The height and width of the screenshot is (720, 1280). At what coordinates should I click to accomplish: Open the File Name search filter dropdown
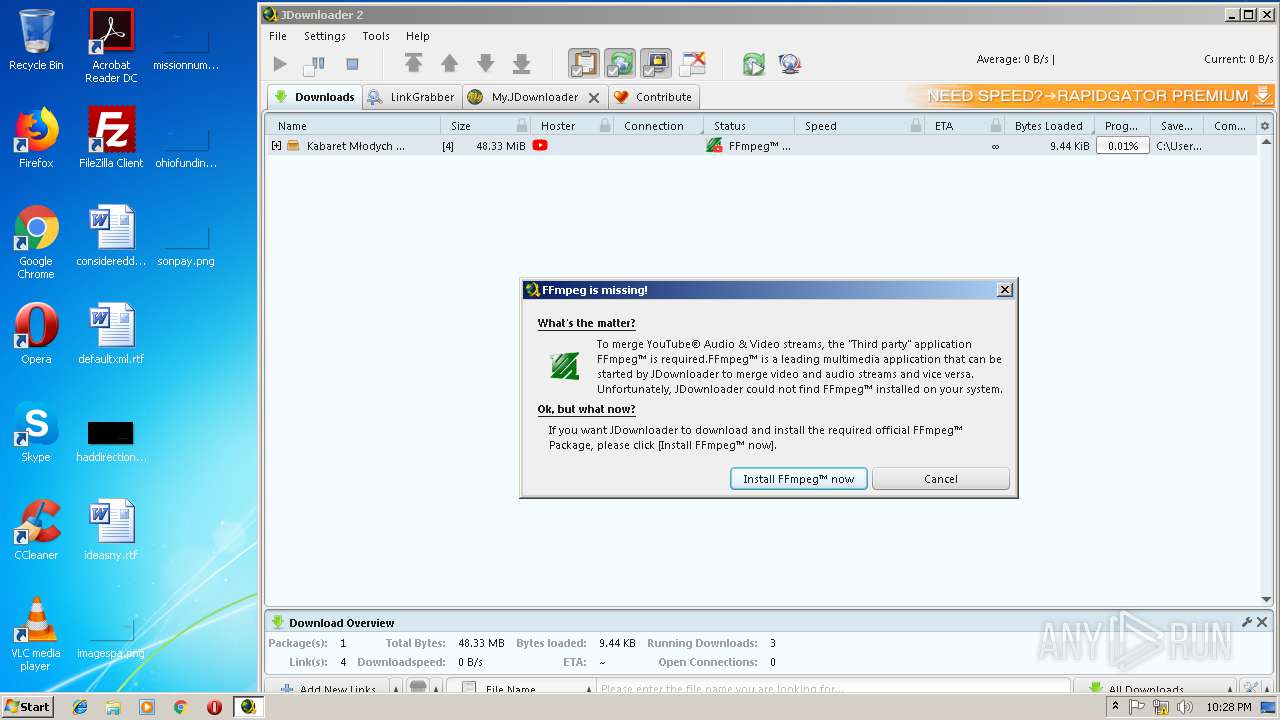coord(521,688)
